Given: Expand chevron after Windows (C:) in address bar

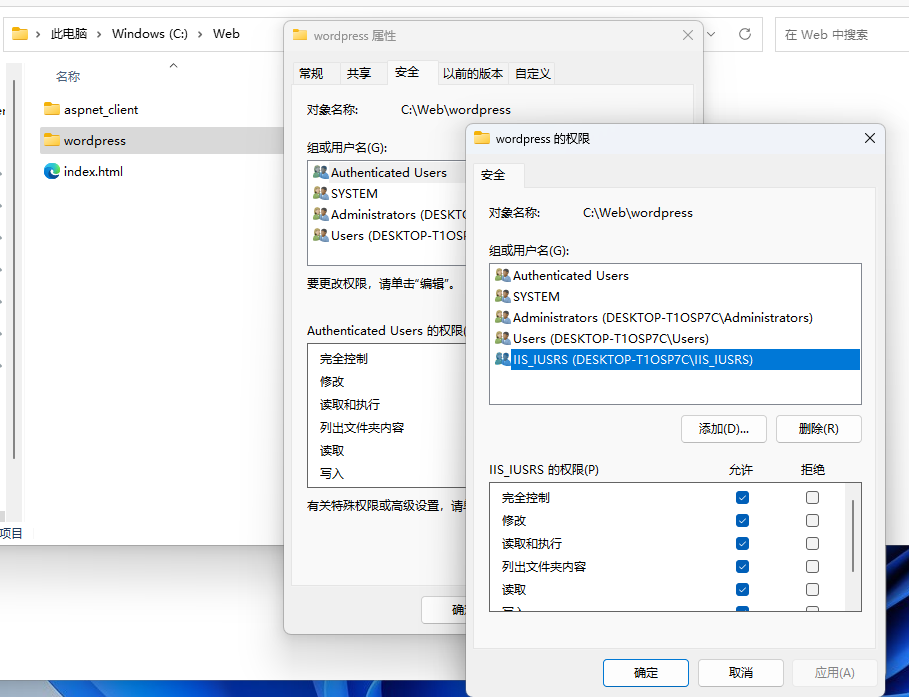Looking at the screenshot, I should click(200, 34).
